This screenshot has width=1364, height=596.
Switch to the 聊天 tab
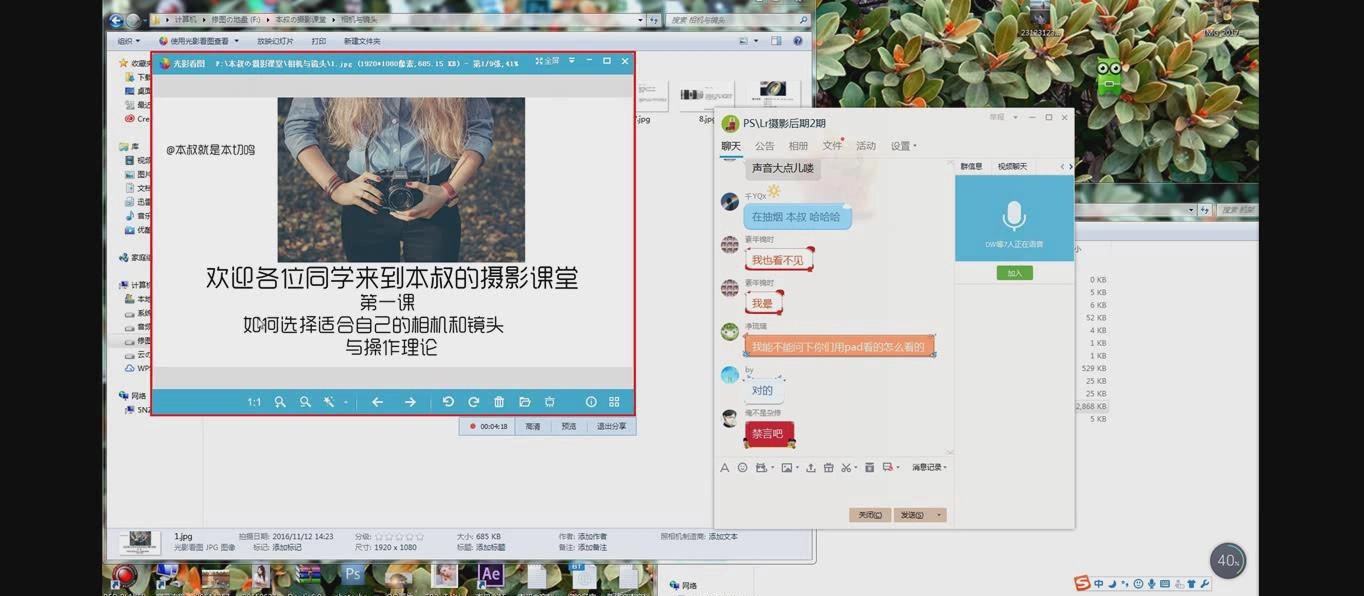(x=731, y=146)
